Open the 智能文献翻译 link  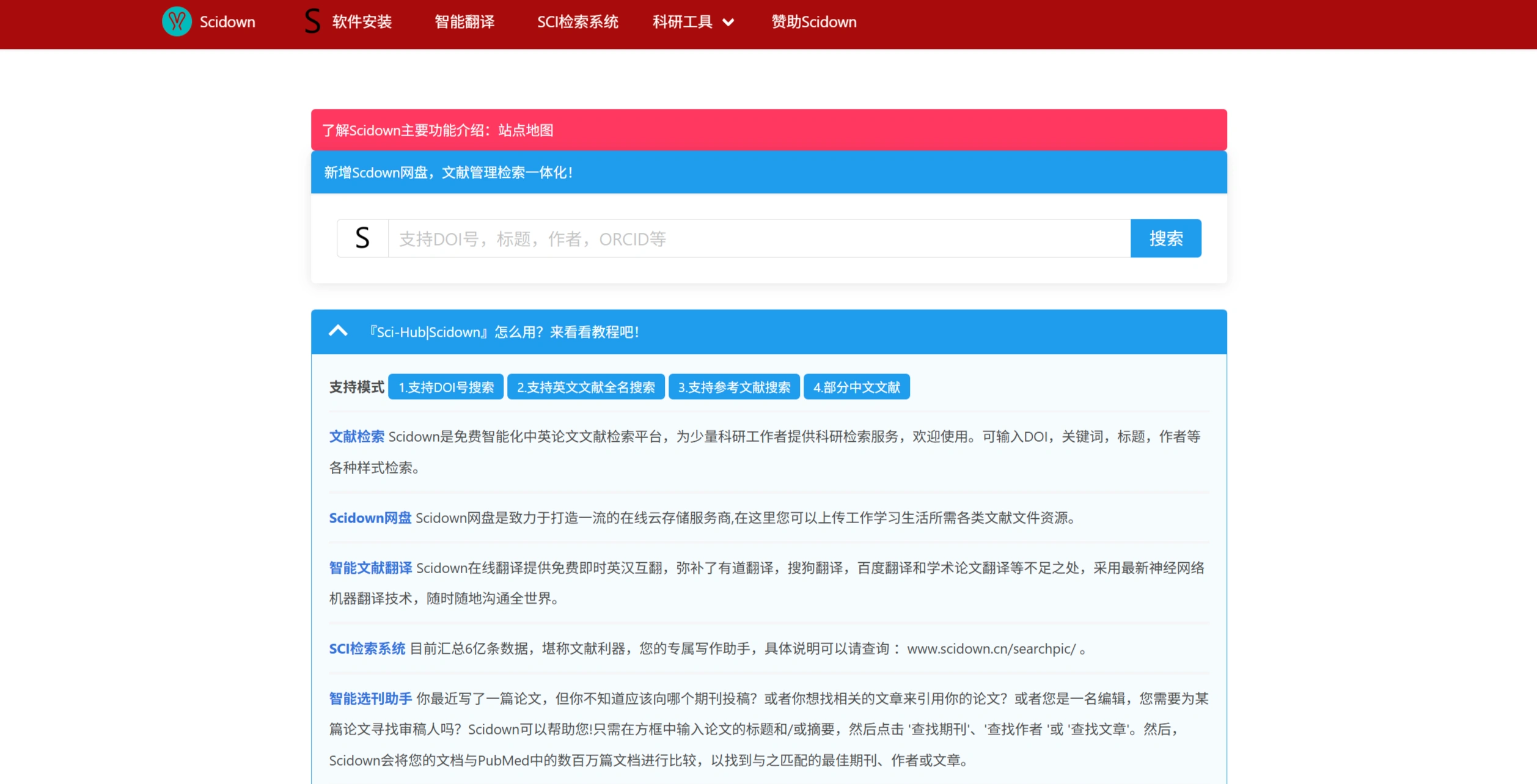(x=370, y=568)
